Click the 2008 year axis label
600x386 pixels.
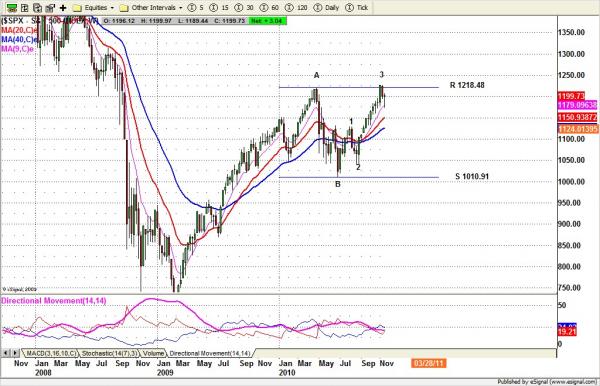(x=43, y=372)
